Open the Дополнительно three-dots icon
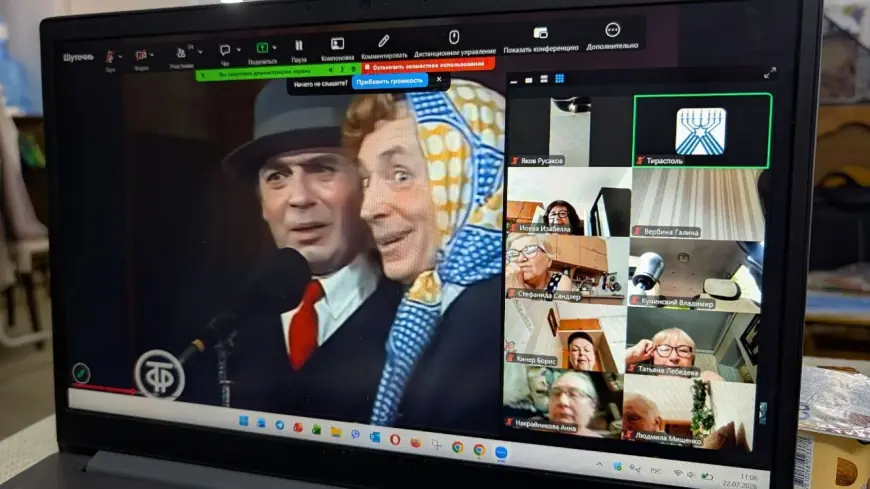The height and width of the screenshot is (489, 870). click(x=613, y=30)
